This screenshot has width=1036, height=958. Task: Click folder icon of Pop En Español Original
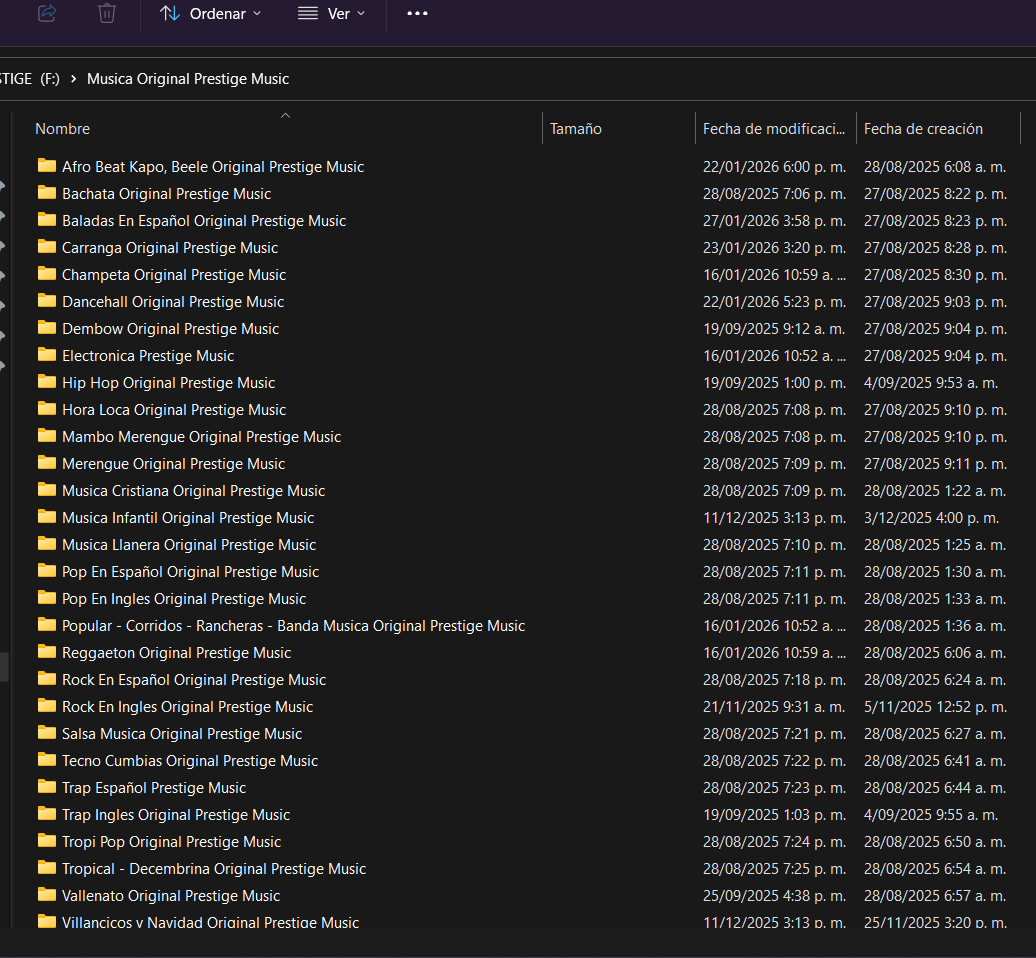tap(47, 571)
